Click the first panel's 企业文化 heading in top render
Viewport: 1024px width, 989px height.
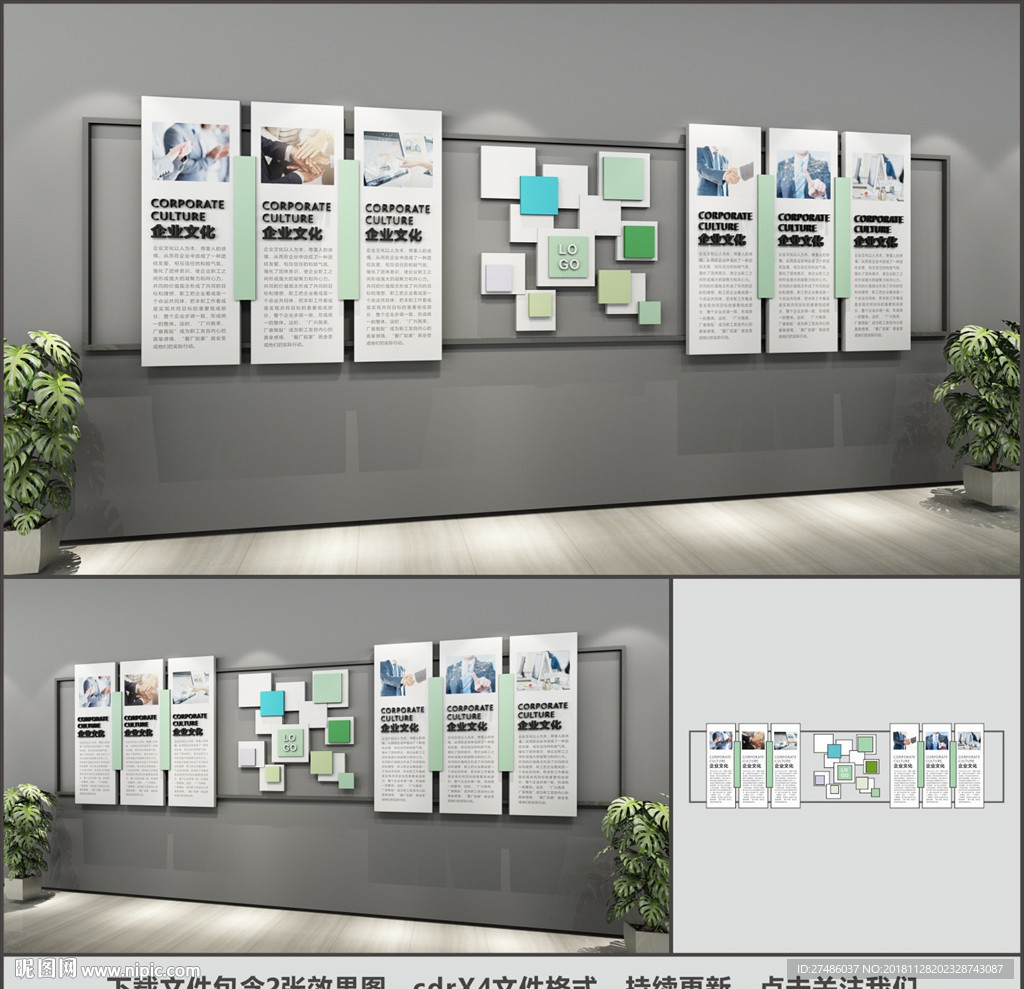tap(183, 231)
